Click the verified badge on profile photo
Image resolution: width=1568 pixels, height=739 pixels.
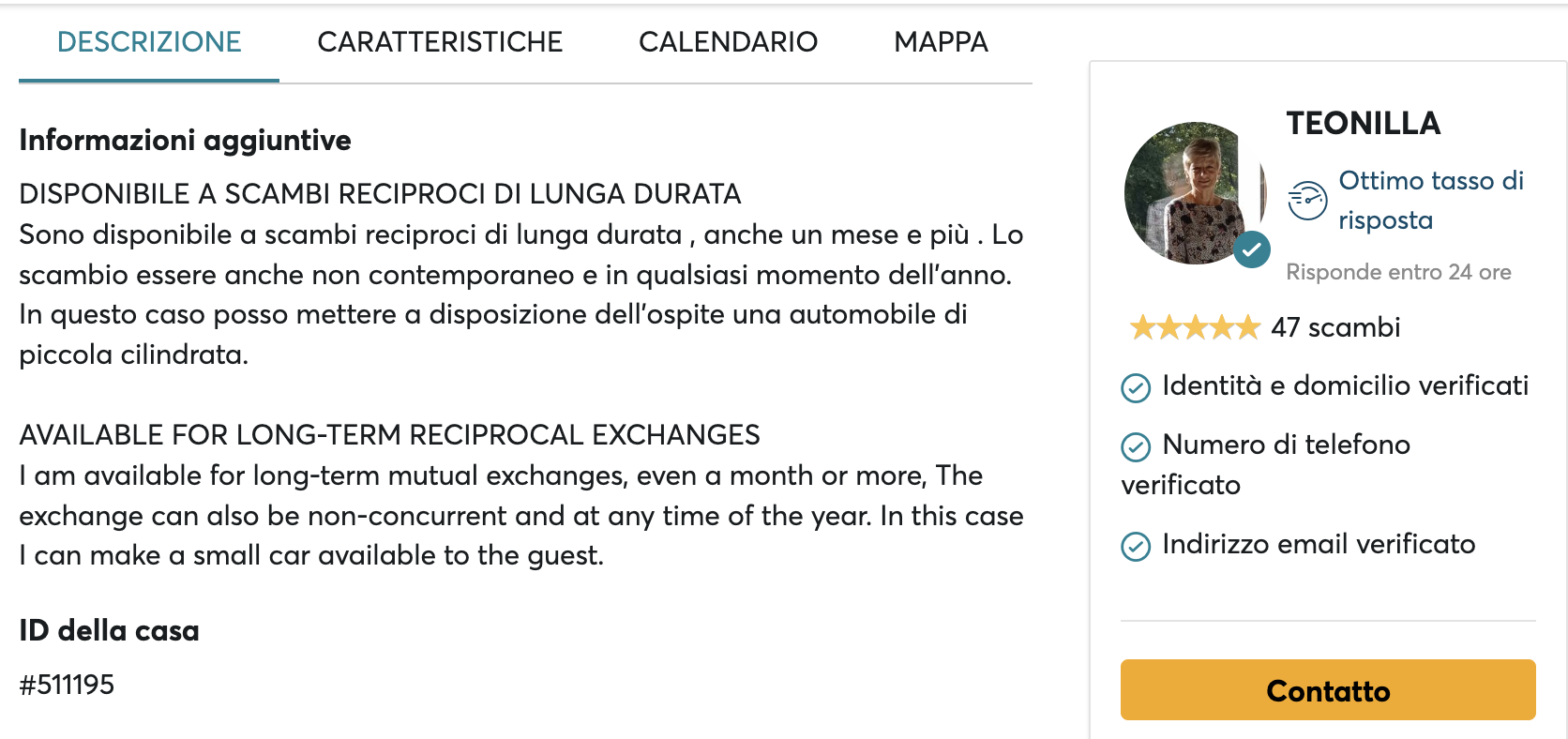click(1251, 249)
